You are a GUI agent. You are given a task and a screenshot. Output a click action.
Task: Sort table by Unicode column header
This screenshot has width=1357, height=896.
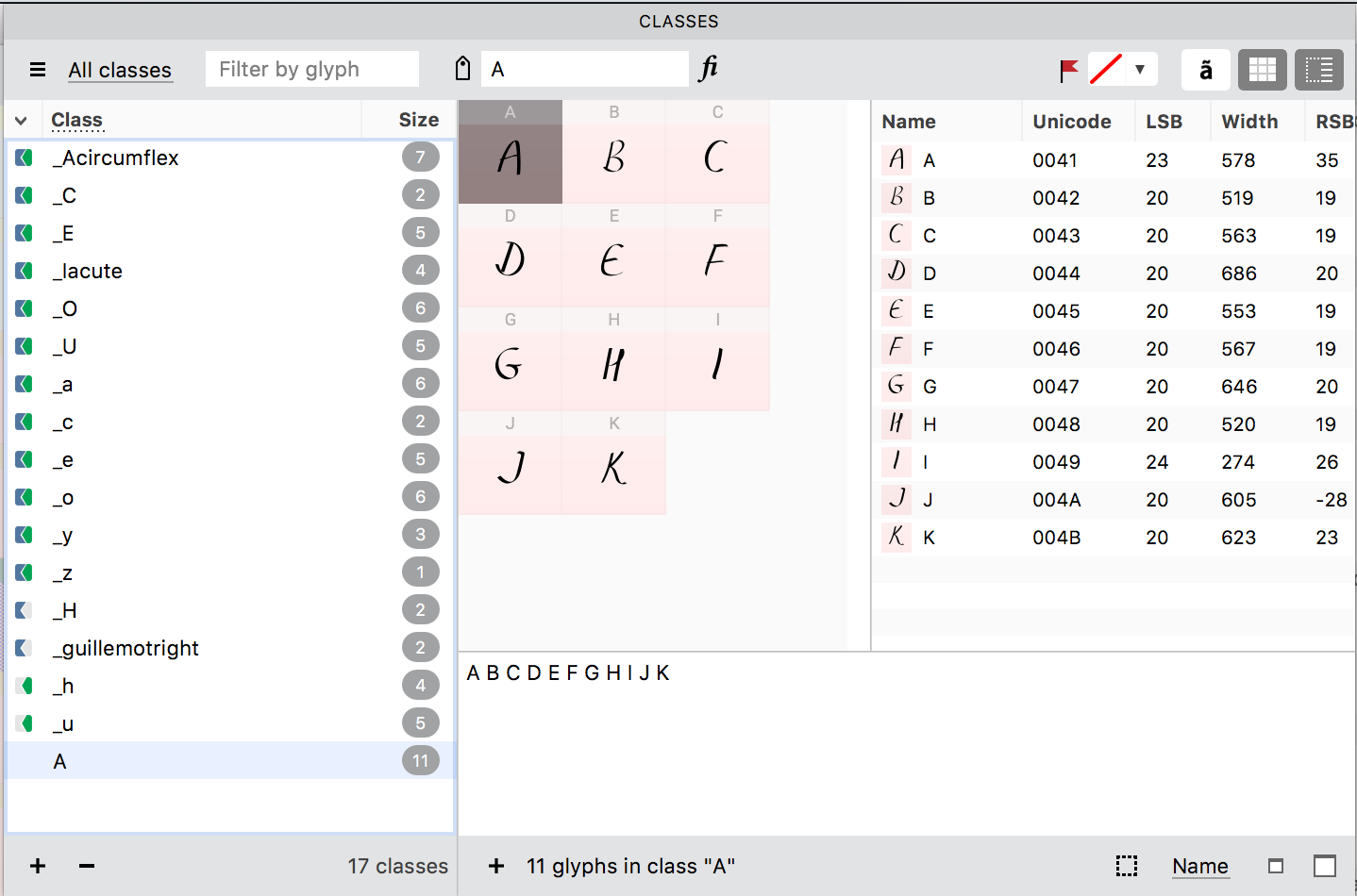(x=1071, y=122)
